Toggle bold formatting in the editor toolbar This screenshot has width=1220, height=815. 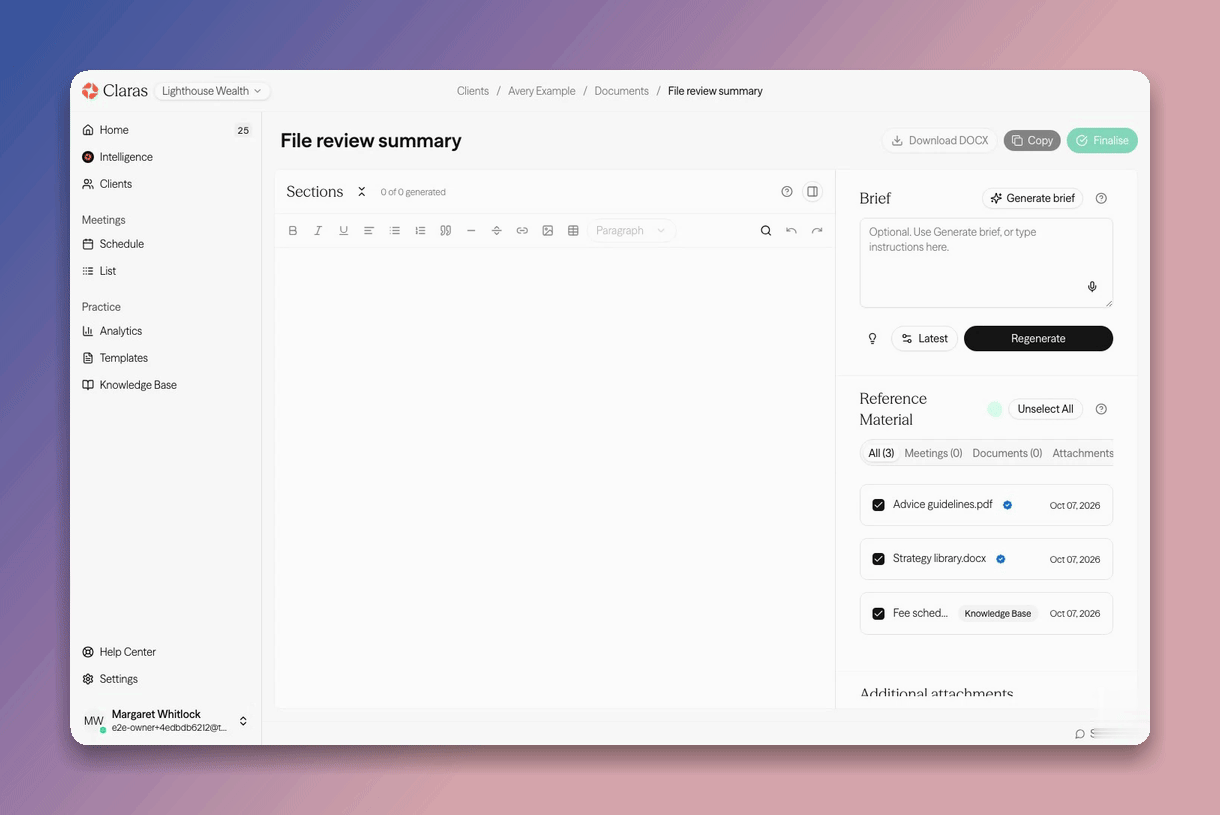coord(293,231)
